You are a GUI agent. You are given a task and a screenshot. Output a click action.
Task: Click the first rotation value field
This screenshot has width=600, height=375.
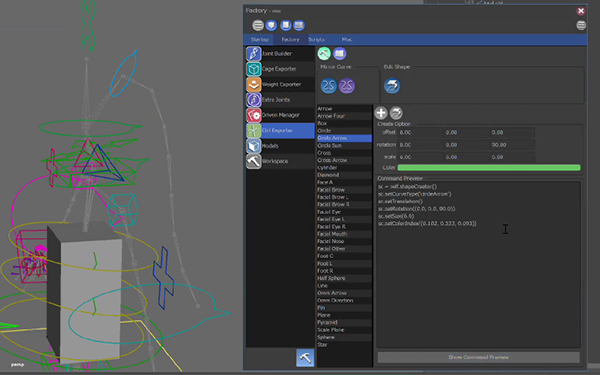click(420, 145)
